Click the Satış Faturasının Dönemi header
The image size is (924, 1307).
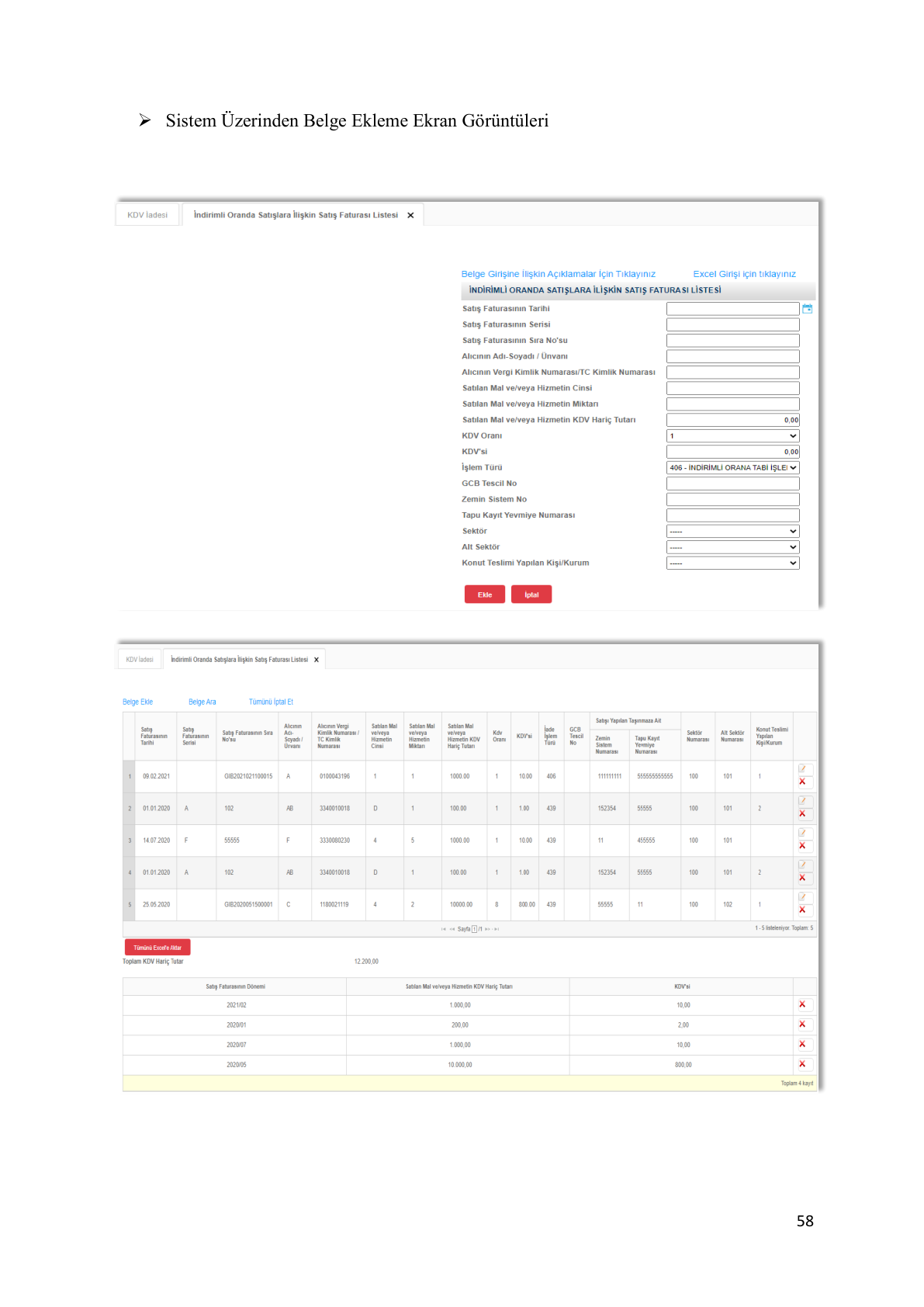point(235,986)
